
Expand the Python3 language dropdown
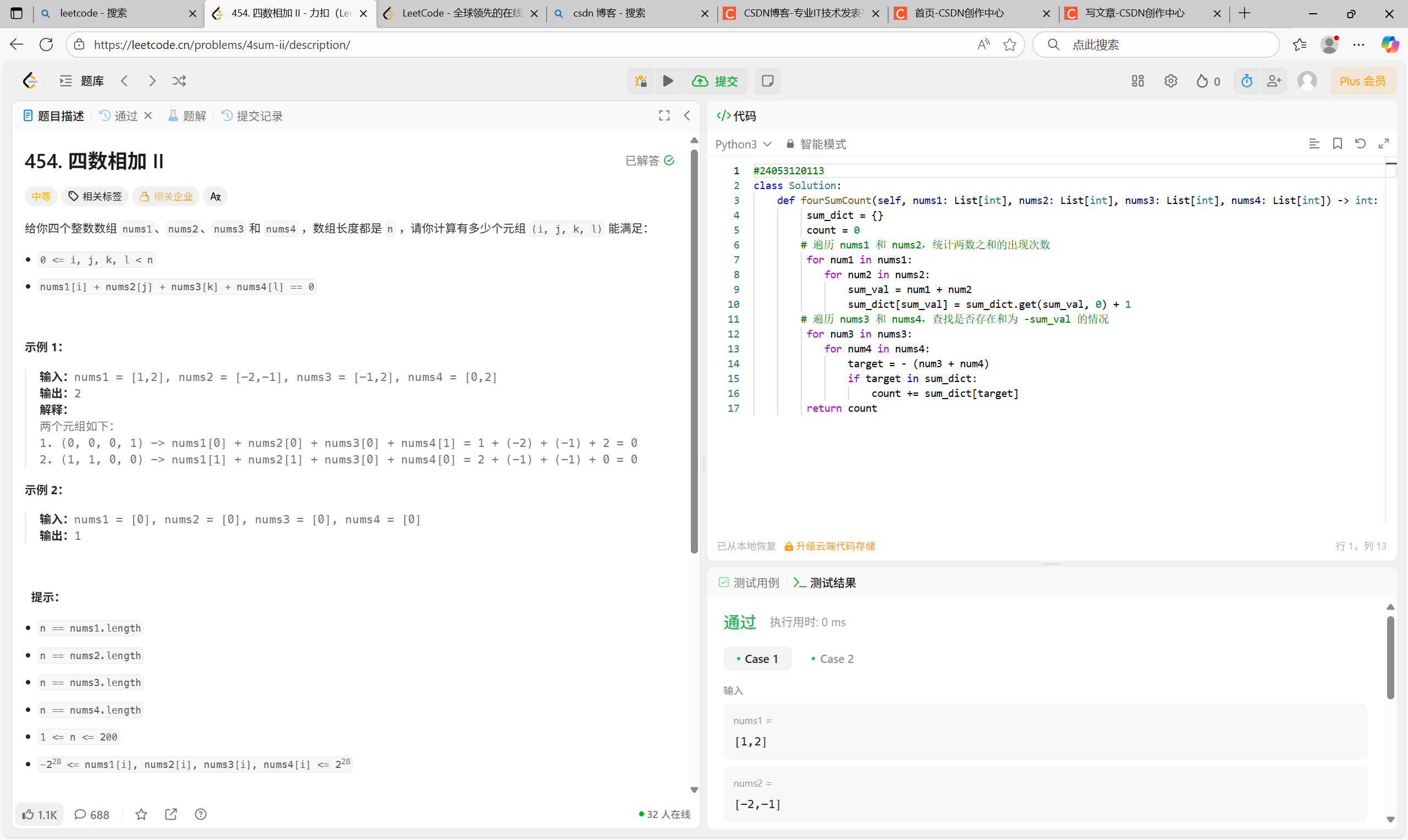744,145
